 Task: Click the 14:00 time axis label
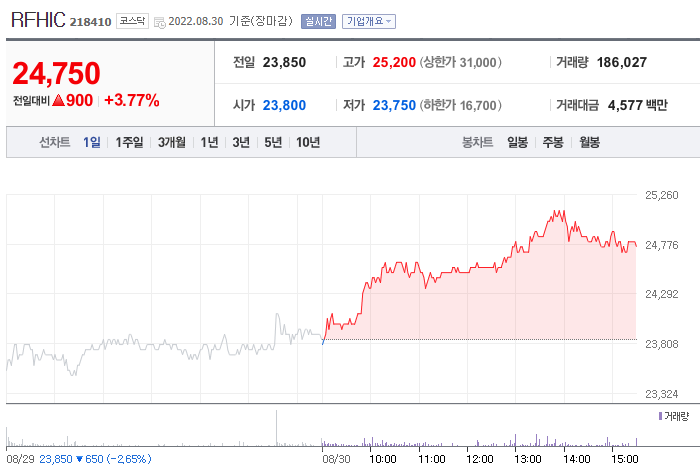576,459
